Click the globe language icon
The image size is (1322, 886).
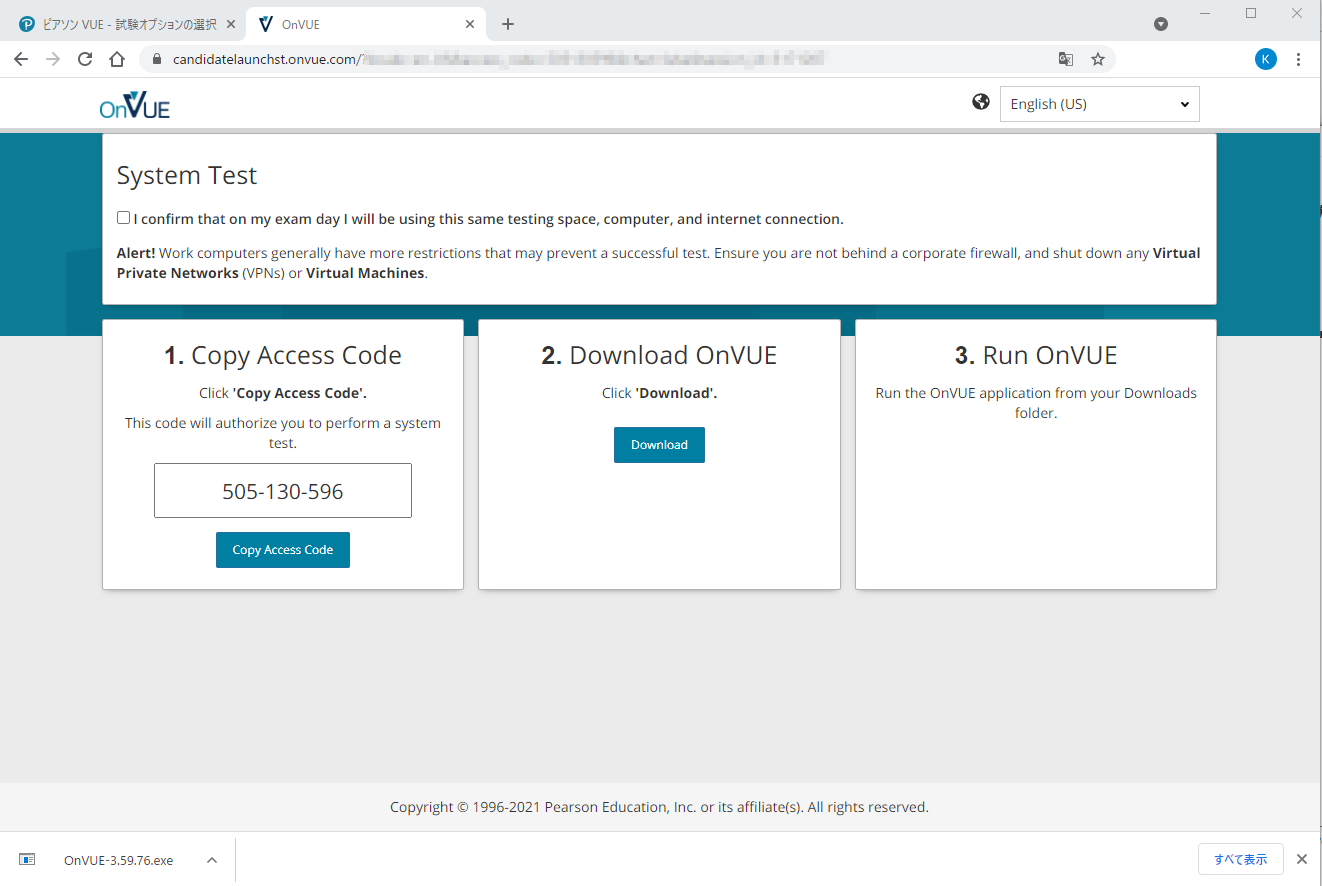tap(981, 102)
